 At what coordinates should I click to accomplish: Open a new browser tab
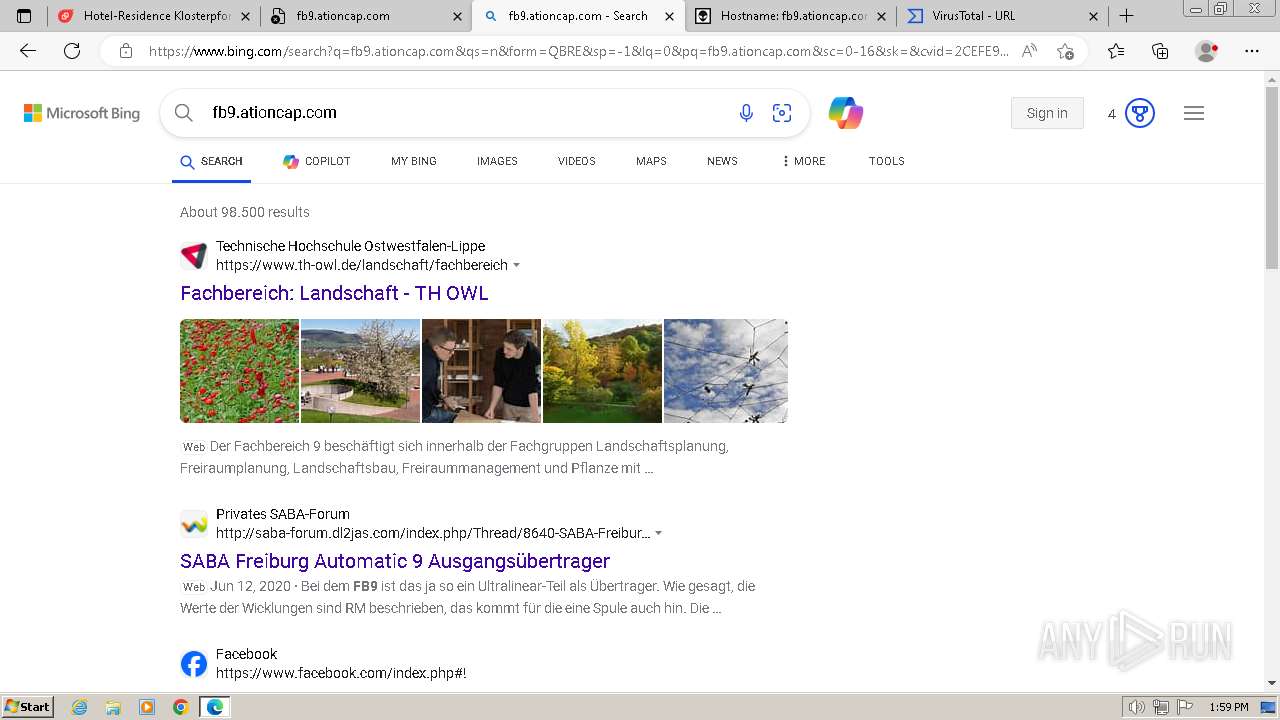(1126, 16)
